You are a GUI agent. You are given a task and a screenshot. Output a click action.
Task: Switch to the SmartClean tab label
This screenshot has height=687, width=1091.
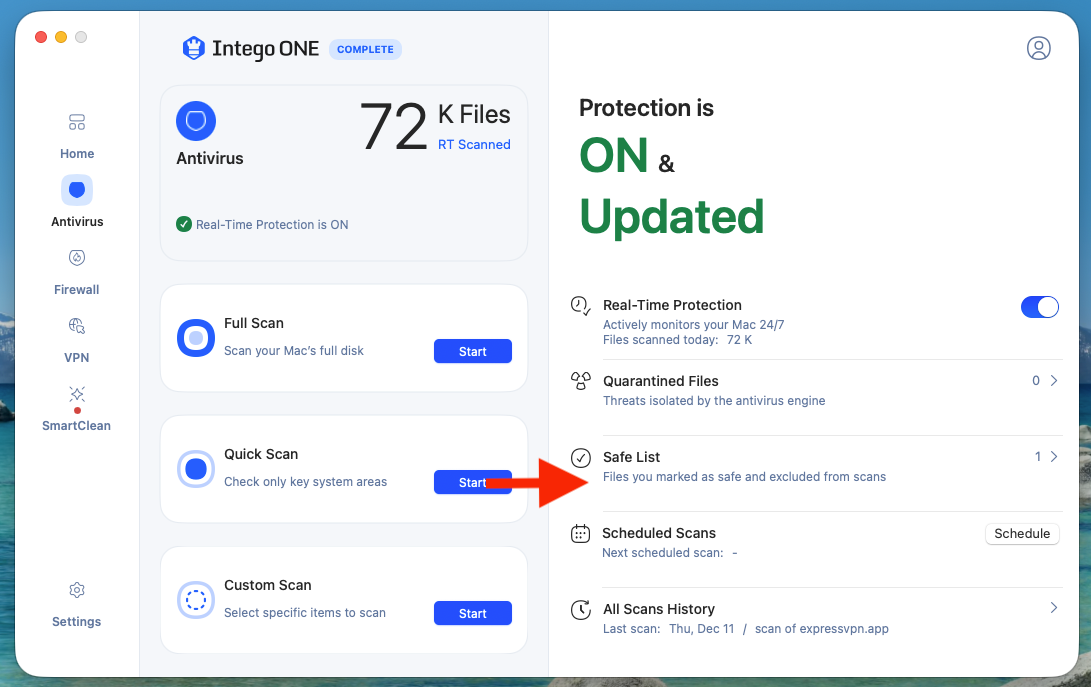(77, 426)
